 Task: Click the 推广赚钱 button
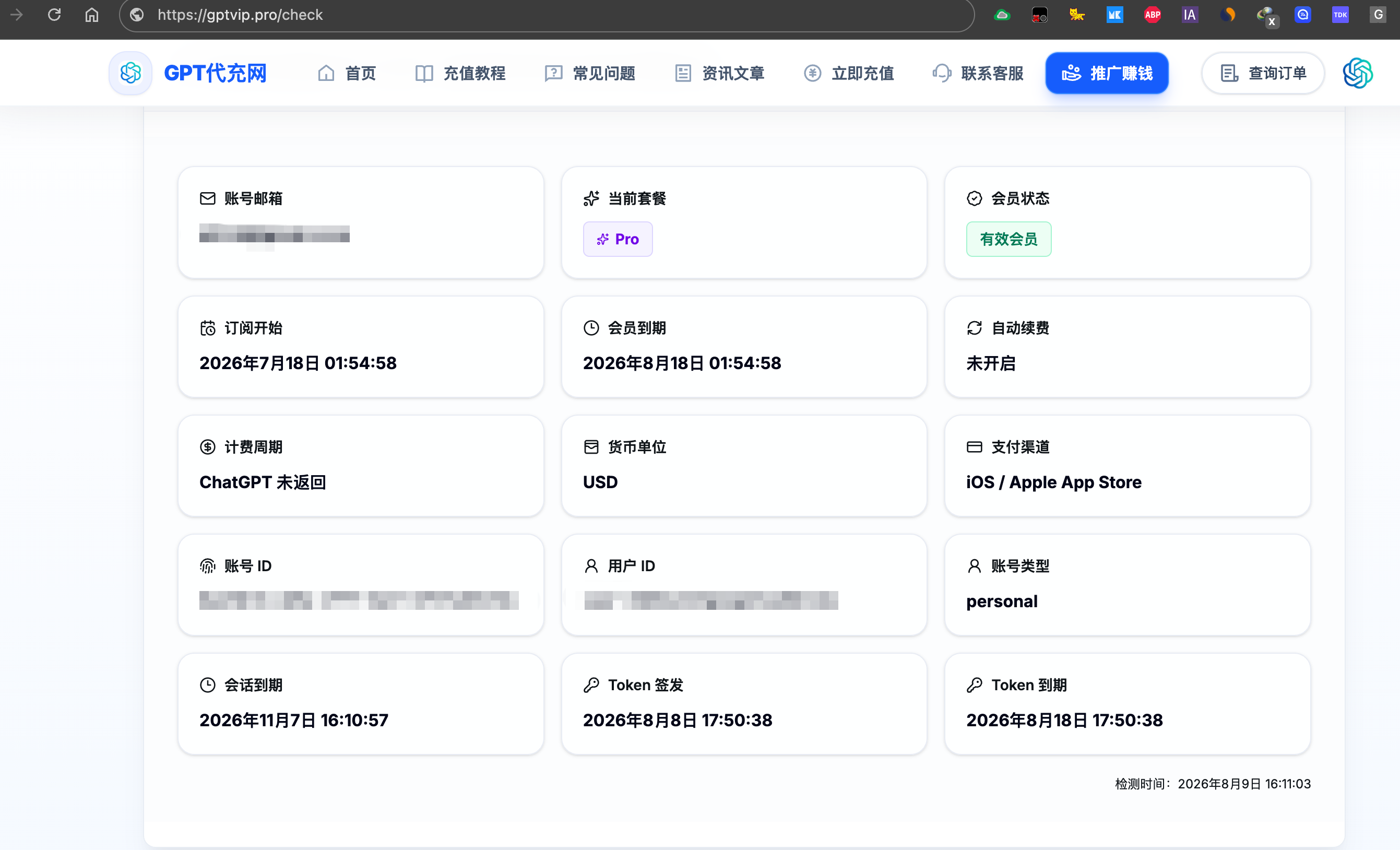coord(1107,73)
